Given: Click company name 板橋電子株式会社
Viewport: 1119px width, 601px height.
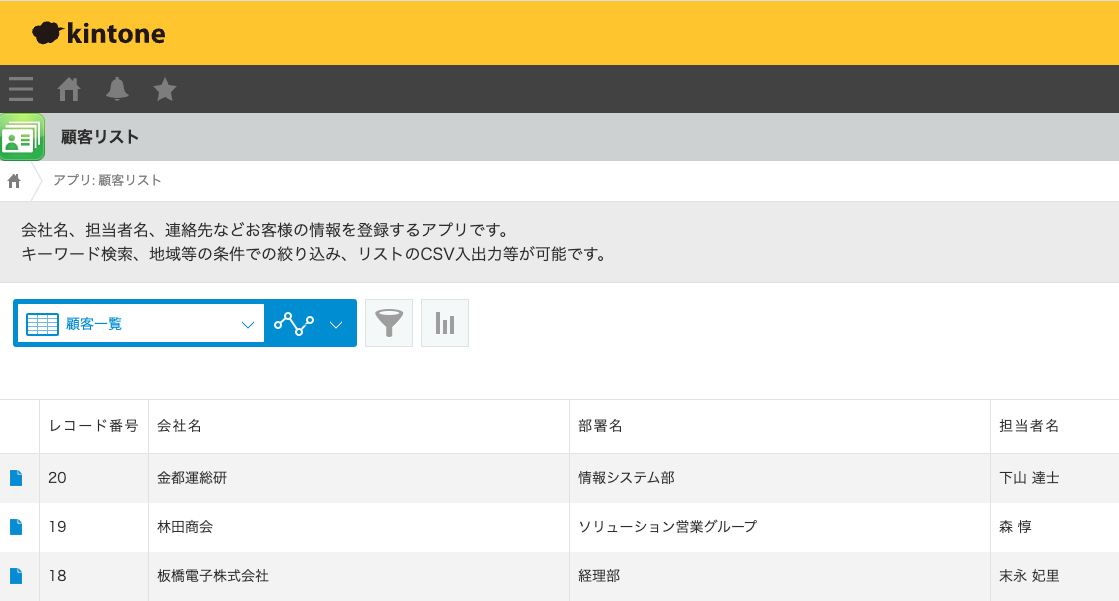Looking at the screenshot, I should [x=213, y=576].
